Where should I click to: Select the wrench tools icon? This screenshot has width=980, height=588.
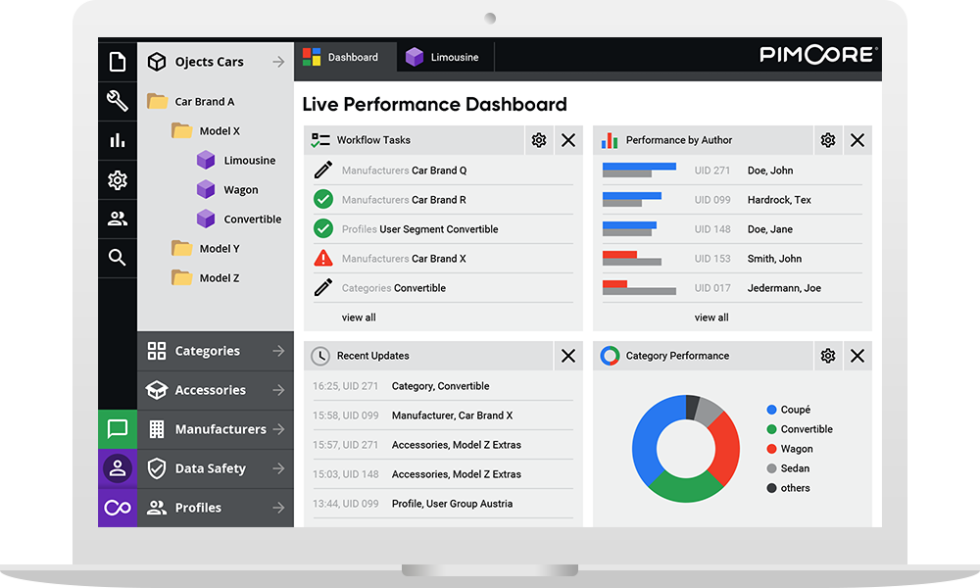pos(117,101)
